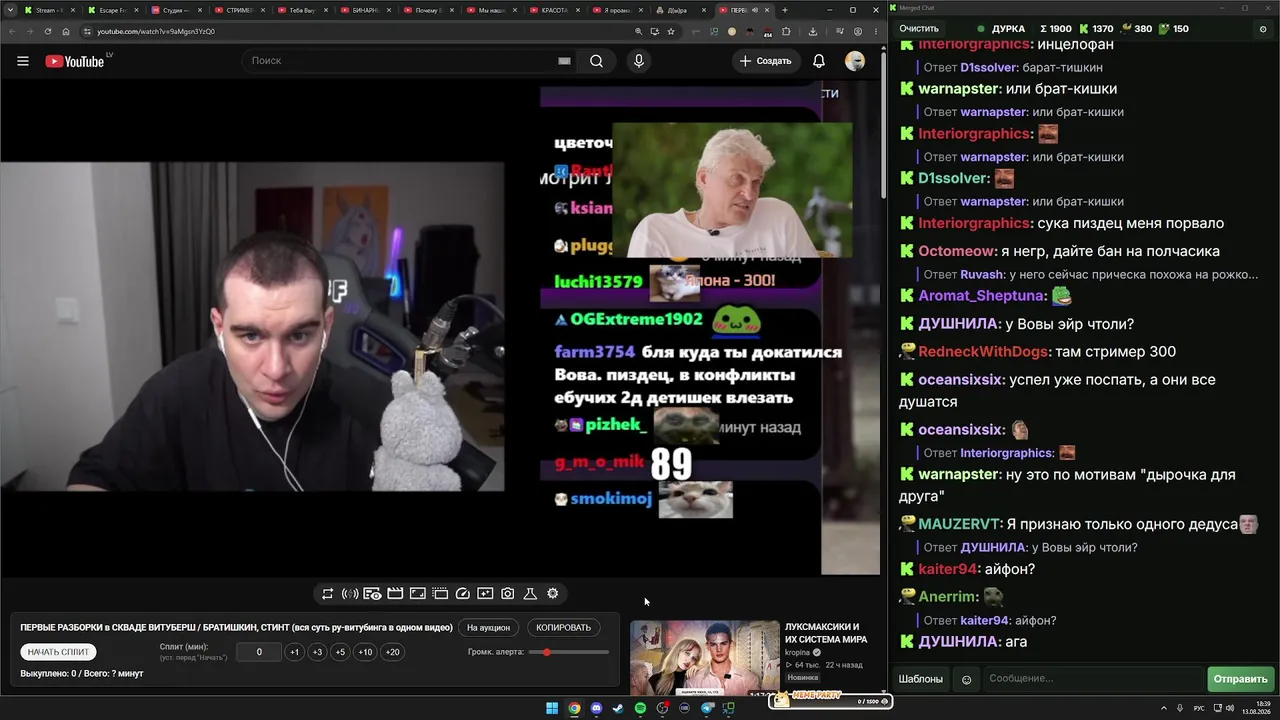Click the flask icon in player toolbar
Image resolution: width=1280 pixels, height=720 pixels.
click(x=530, y=594)
